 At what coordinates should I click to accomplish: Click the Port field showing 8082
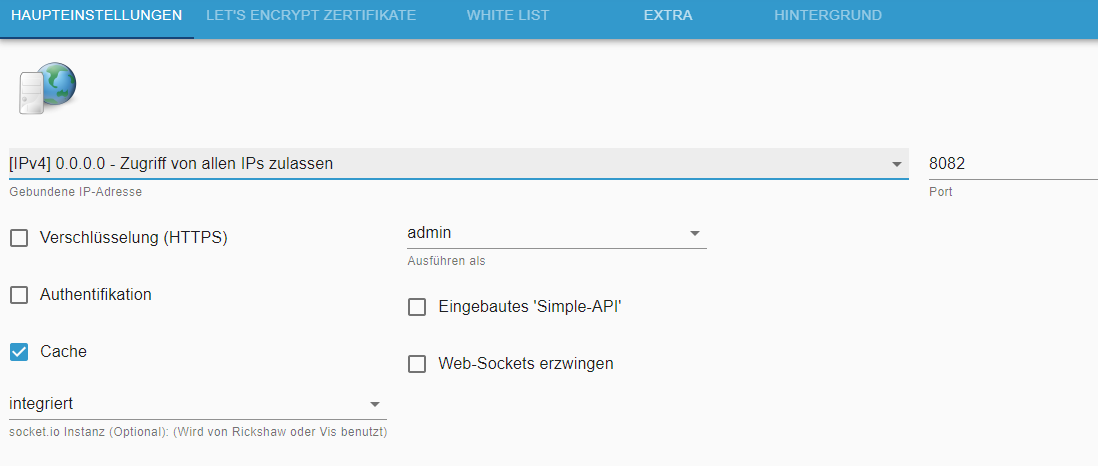[1013, 164]
